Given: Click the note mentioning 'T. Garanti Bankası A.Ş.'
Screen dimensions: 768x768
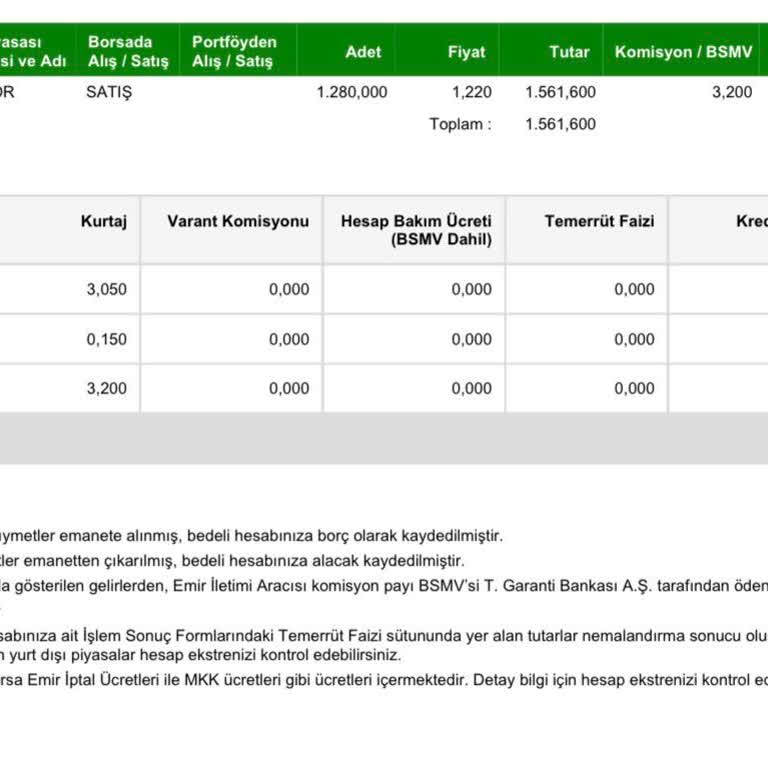Looking at the screenshot, I should [x=384, y=586].
